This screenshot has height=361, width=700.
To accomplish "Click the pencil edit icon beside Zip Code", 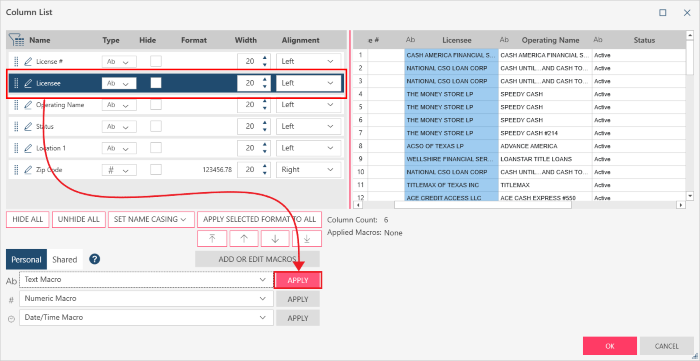I will coord(28,170).
